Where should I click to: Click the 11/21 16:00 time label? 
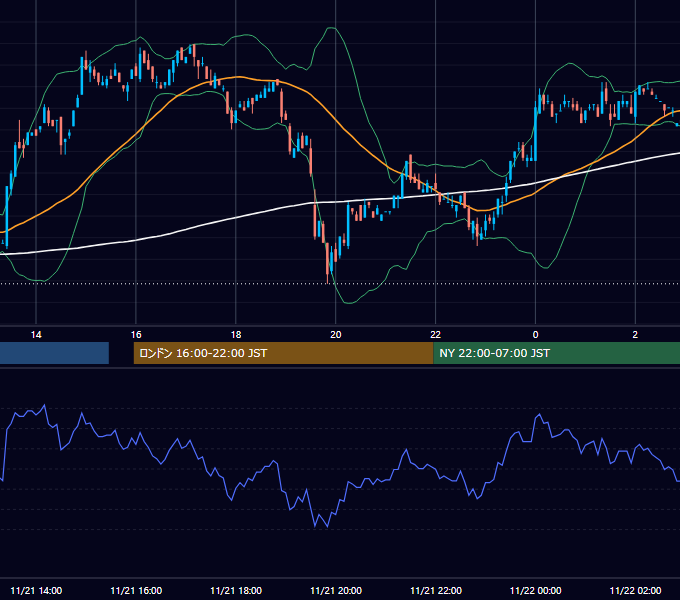(x=136, y=590)
